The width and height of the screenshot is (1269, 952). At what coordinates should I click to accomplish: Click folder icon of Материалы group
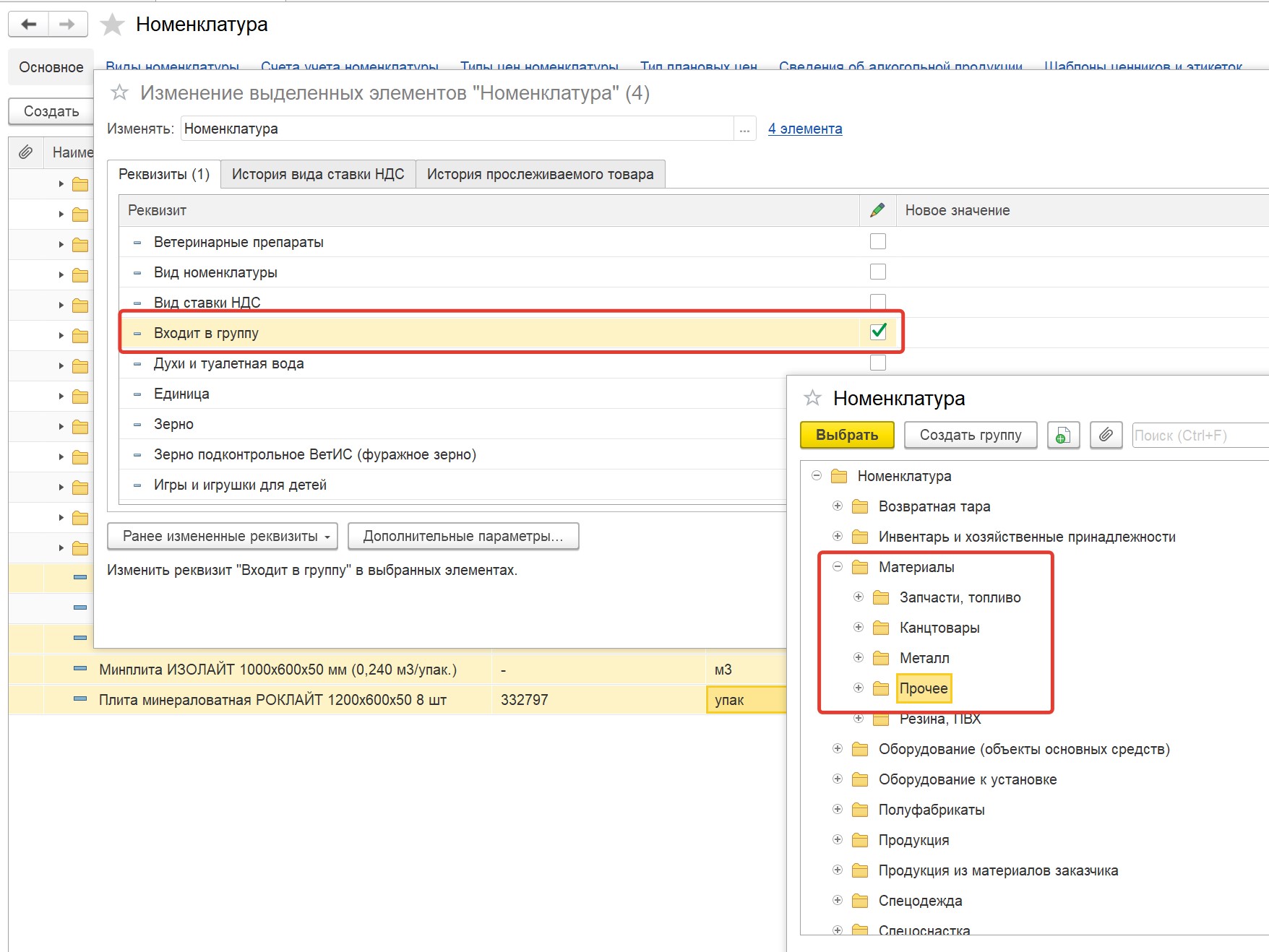point(860,567)
